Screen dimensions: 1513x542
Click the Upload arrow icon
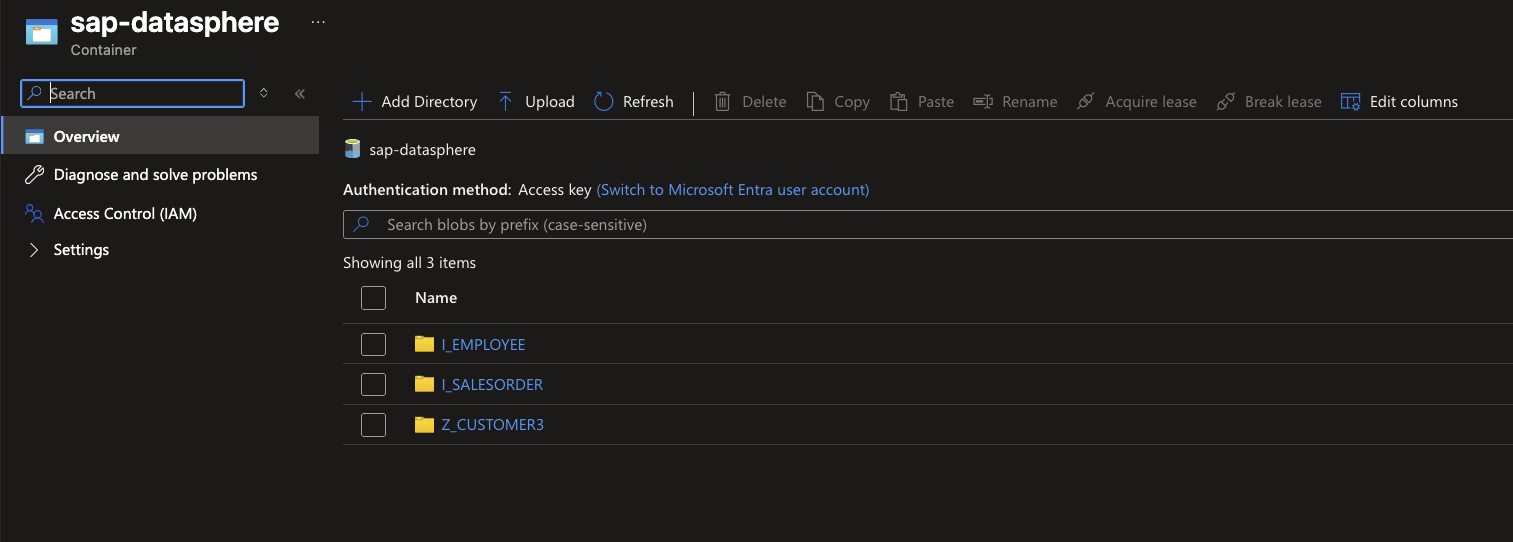click(505, 102)
